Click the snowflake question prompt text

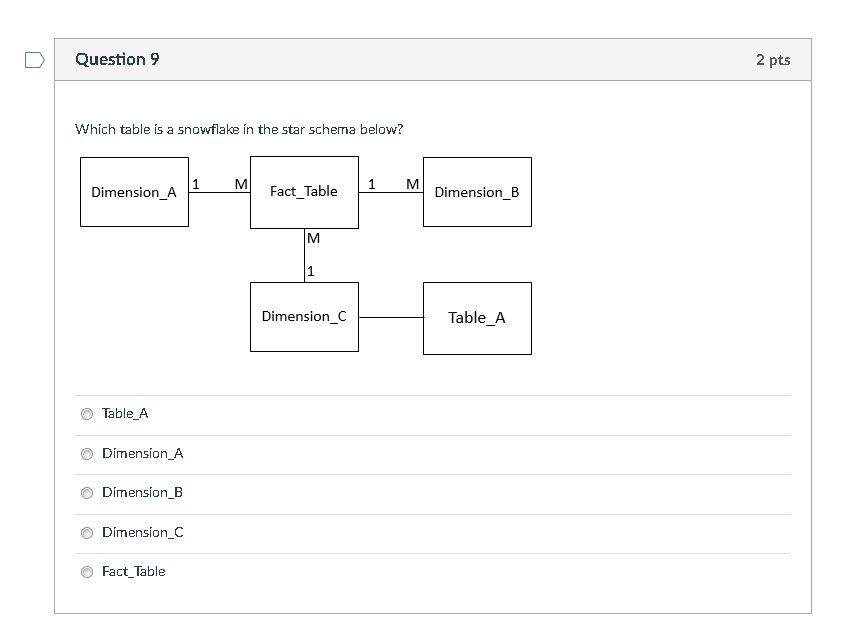point(239,129)
